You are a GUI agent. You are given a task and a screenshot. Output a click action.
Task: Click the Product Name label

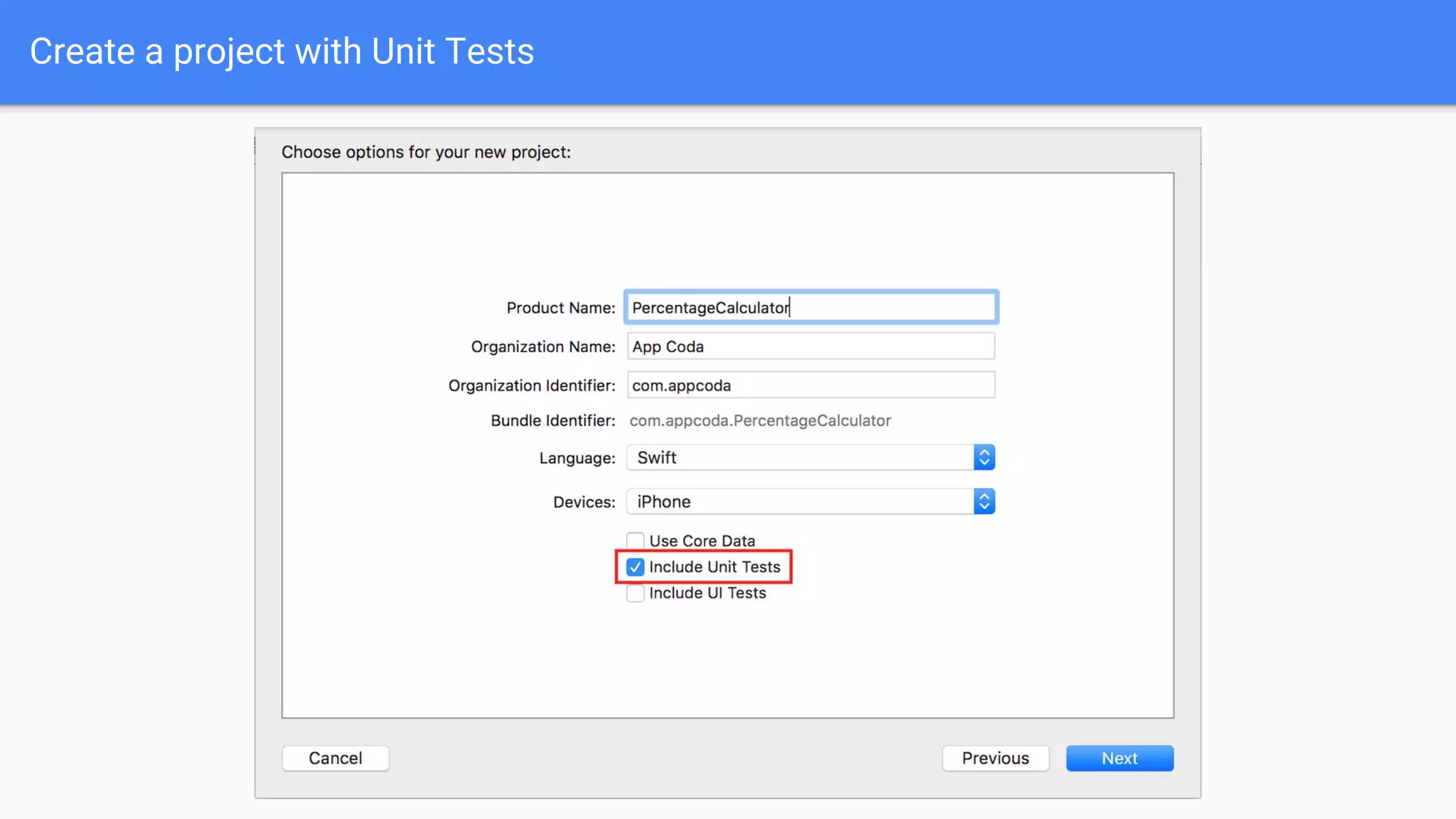click(560, 308)
